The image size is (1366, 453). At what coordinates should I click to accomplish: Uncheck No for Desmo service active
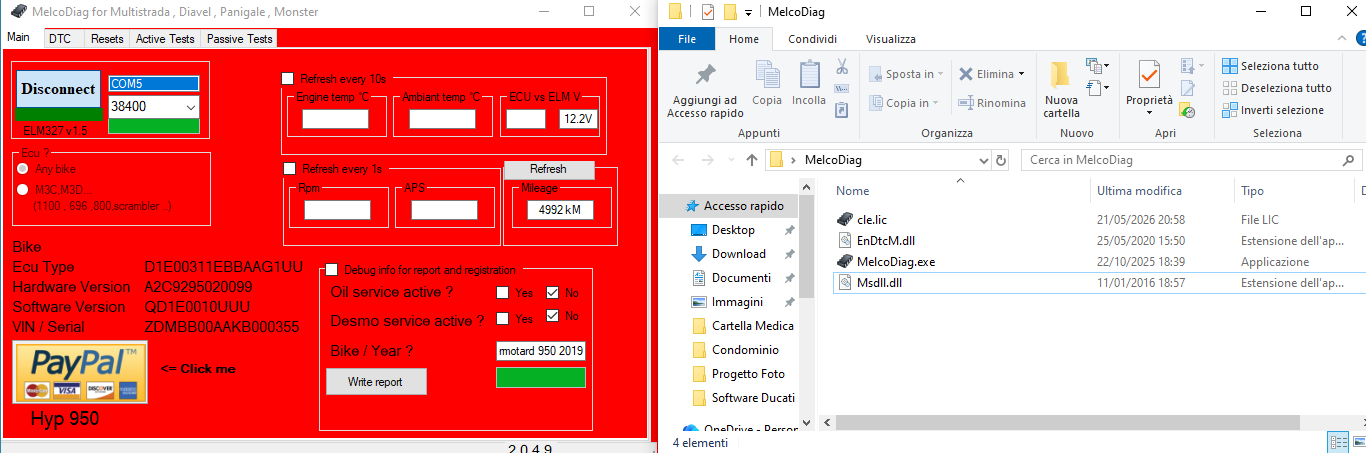(553, 317)
